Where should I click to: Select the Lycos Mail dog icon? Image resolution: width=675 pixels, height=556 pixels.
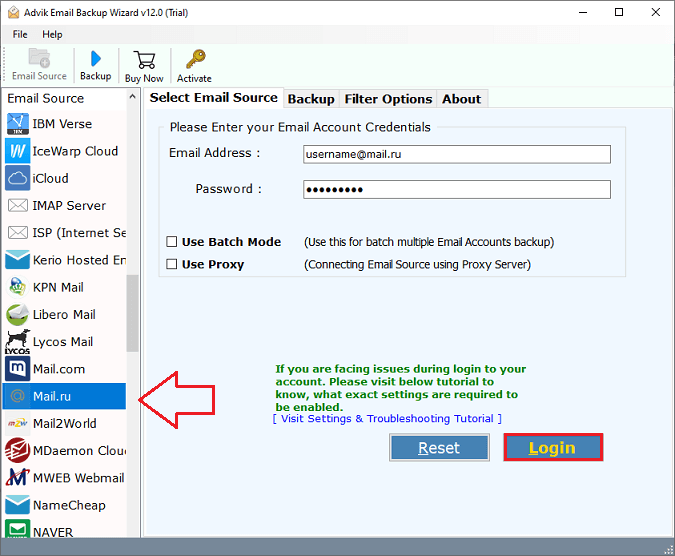coord(18,342)
